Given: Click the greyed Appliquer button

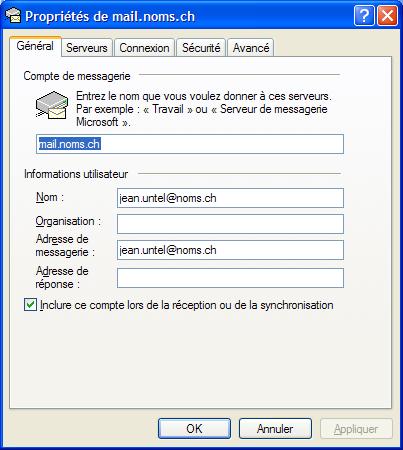Looking at the screenshot, I should [356, 429].
